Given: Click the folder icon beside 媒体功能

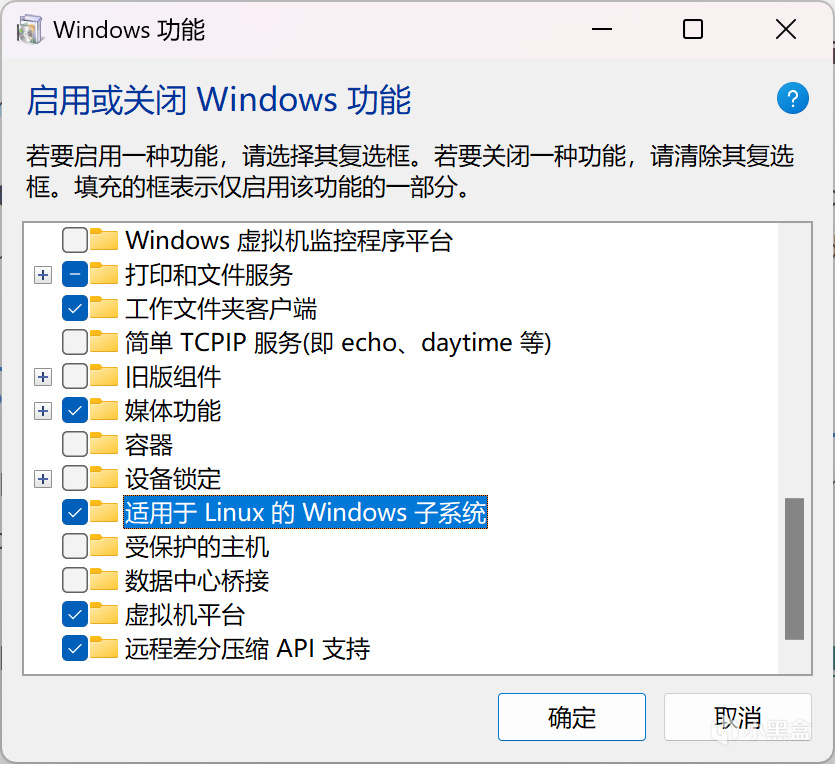Looking at the screenshot, I should [104, 410].
